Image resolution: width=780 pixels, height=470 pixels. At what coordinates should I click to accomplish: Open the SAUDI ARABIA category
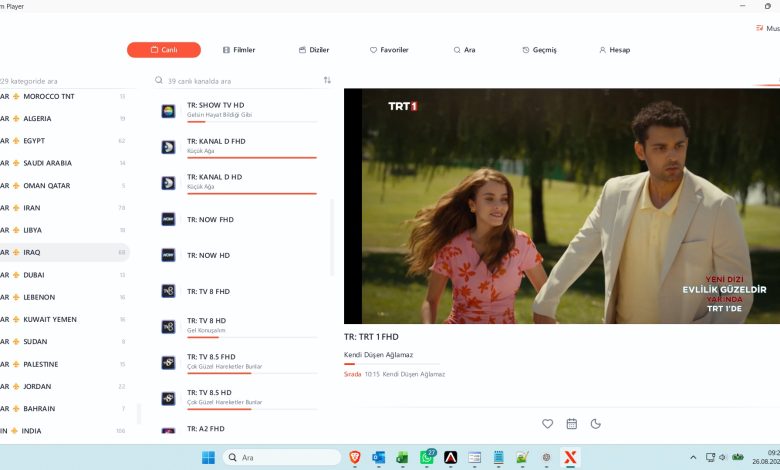(64, 163)
